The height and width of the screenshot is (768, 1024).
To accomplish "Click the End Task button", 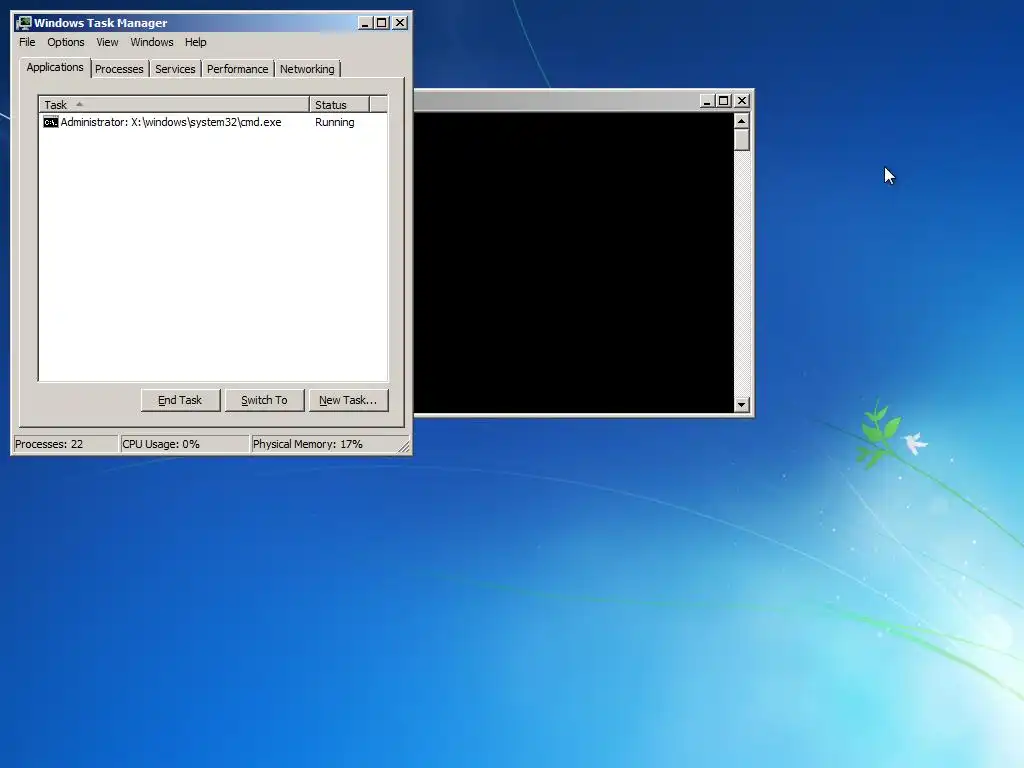I will [x=180, y=400].
